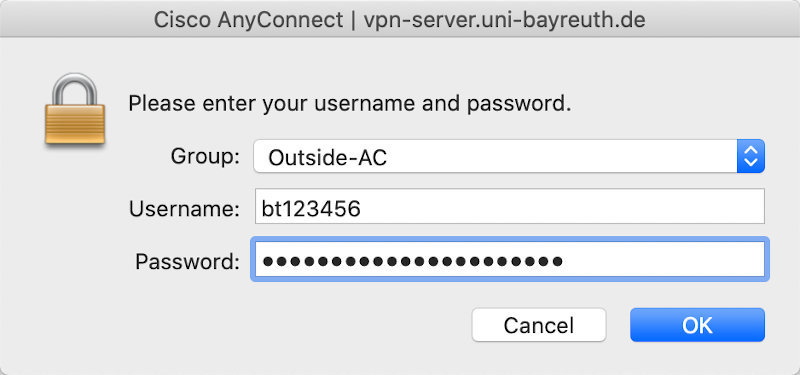This screenshot has height=375, width=800.
Task: Click blank dialog area left of Cancel button
Action: click(306, 325)
